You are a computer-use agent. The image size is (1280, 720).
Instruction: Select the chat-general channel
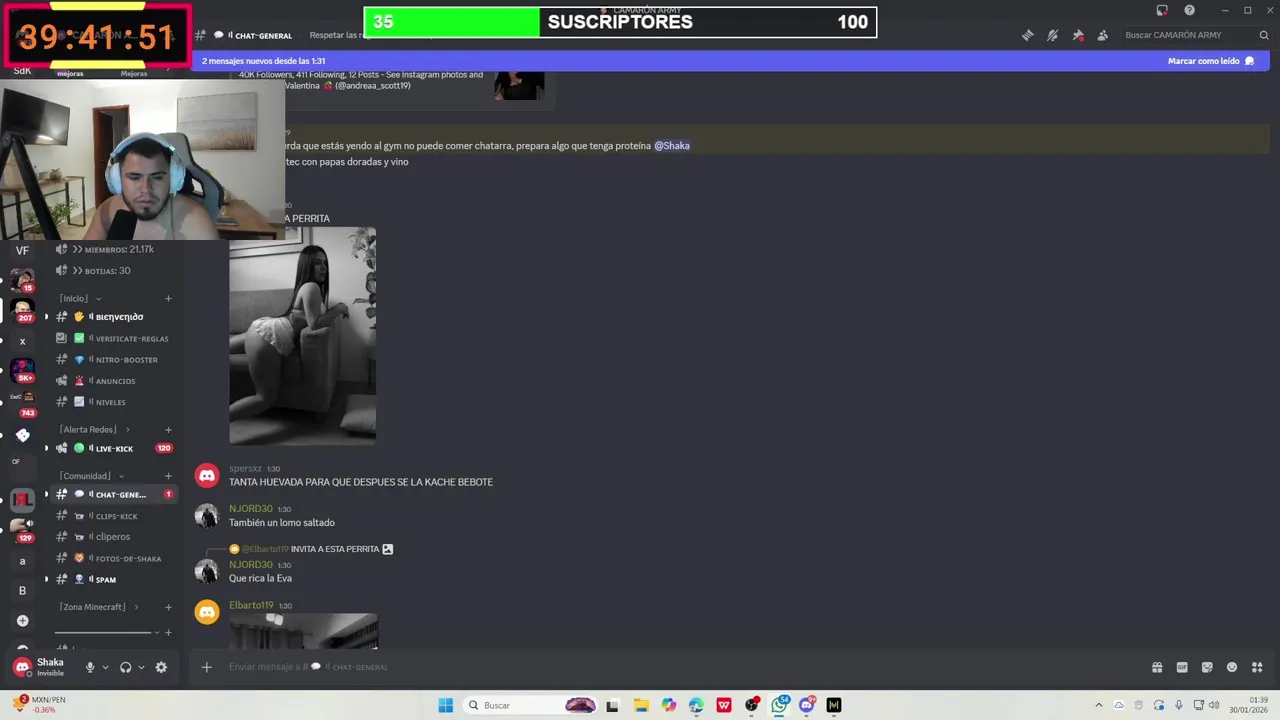click(115, 494)
